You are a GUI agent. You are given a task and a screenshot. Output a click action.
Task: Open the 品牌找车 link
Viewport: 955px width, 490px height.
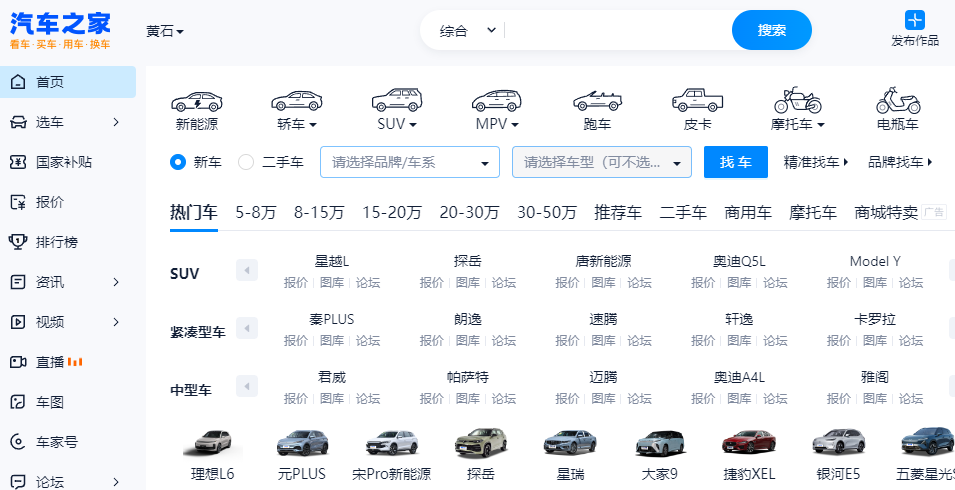900,163
